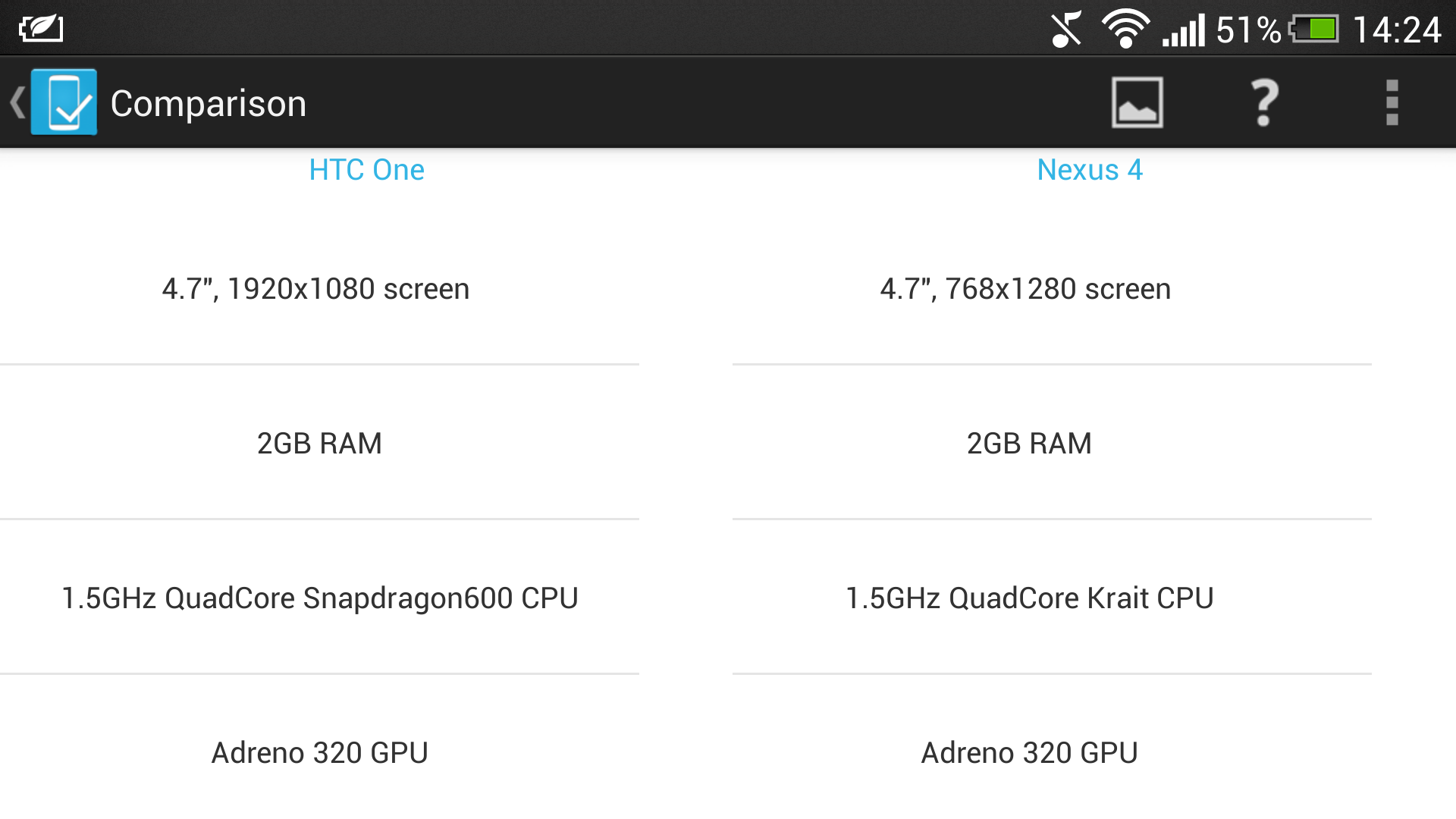Tap the Comparison title text
Viewport: 1456px width, 819px height.
[x=209, y=103]
